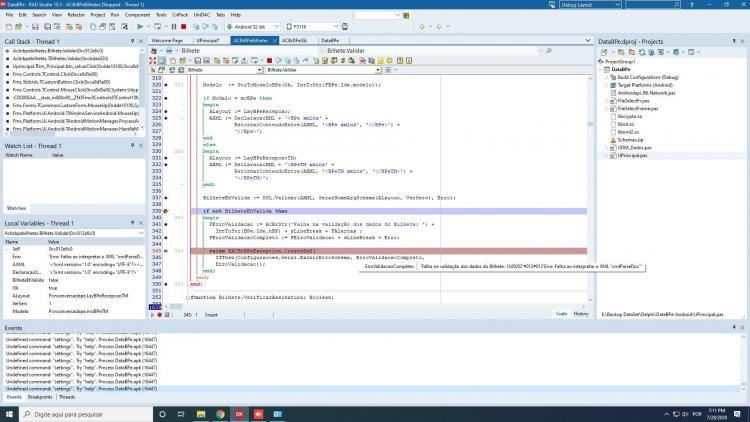Viewport: 750px width, 422px height.
Task: Click the New Items icon in main toolbar
Action: [9, 27]
